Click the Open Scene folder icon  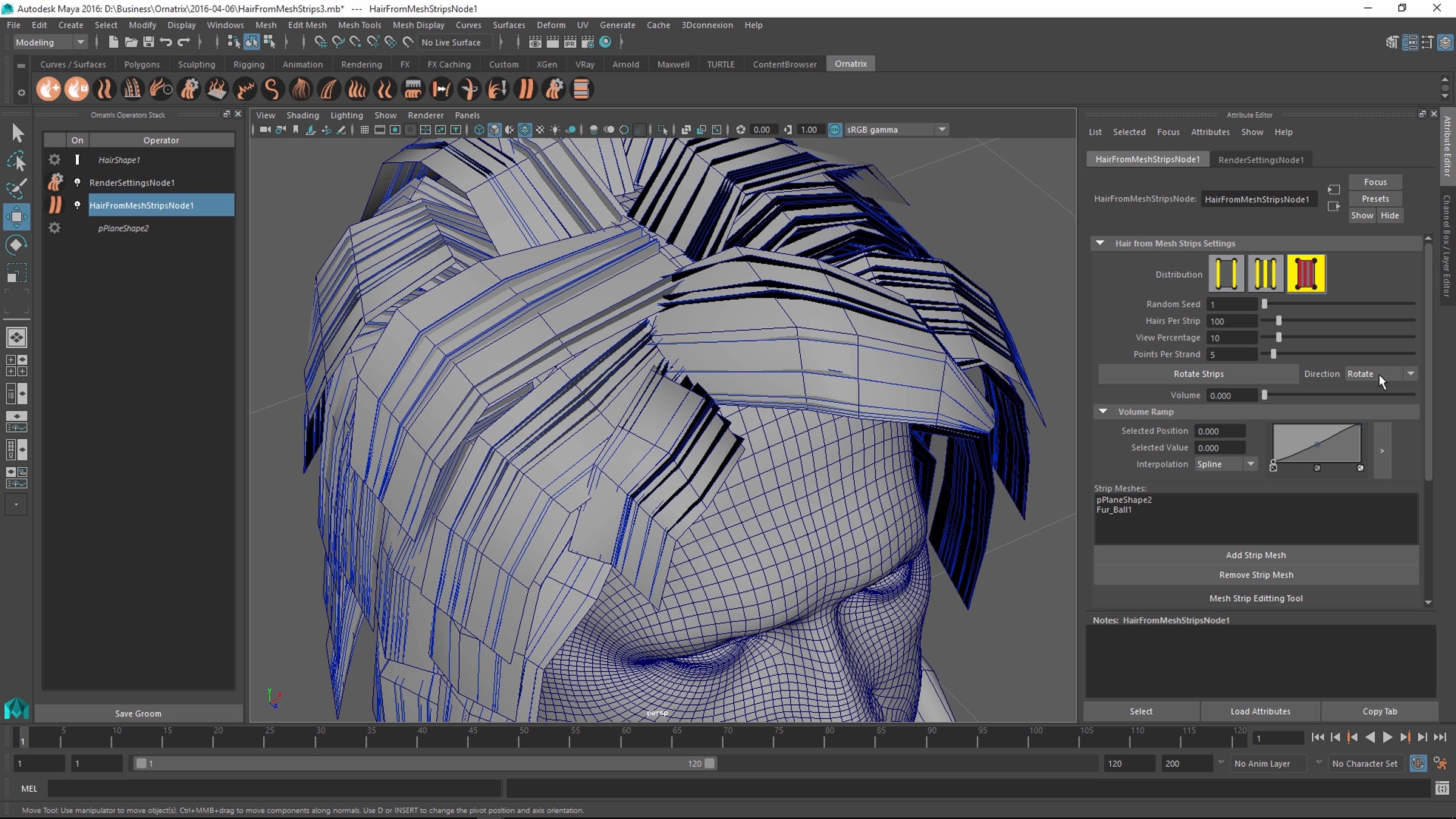coord(131,42)
